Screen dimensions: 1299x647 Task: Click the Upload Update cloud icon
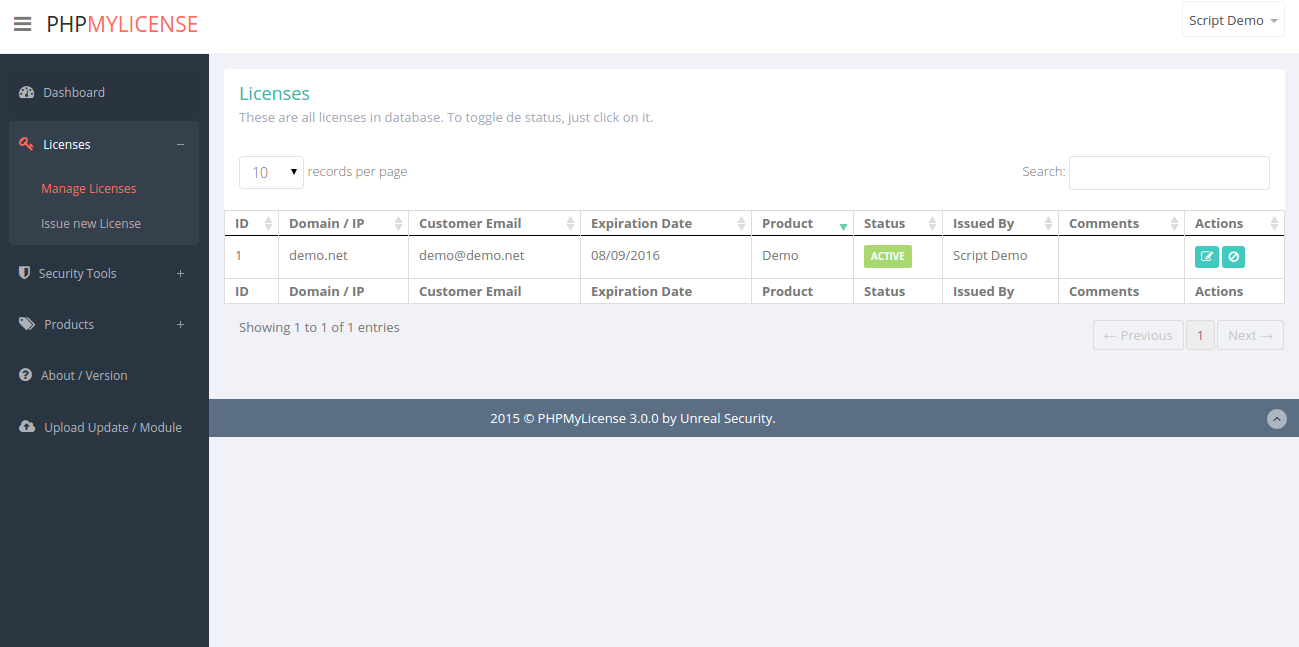point(27,427)
